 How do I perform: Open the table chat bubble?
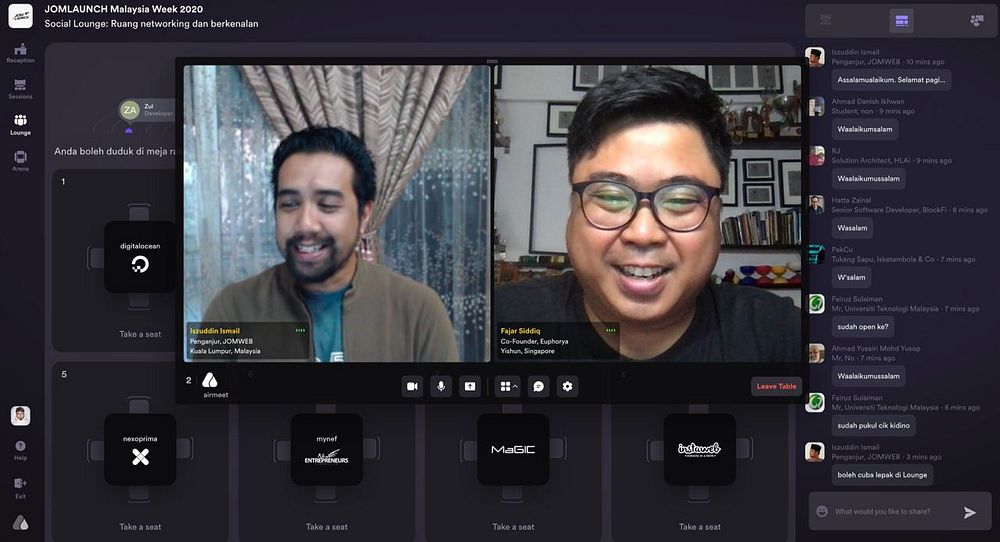pyautogui.click(x=539, y=386)
